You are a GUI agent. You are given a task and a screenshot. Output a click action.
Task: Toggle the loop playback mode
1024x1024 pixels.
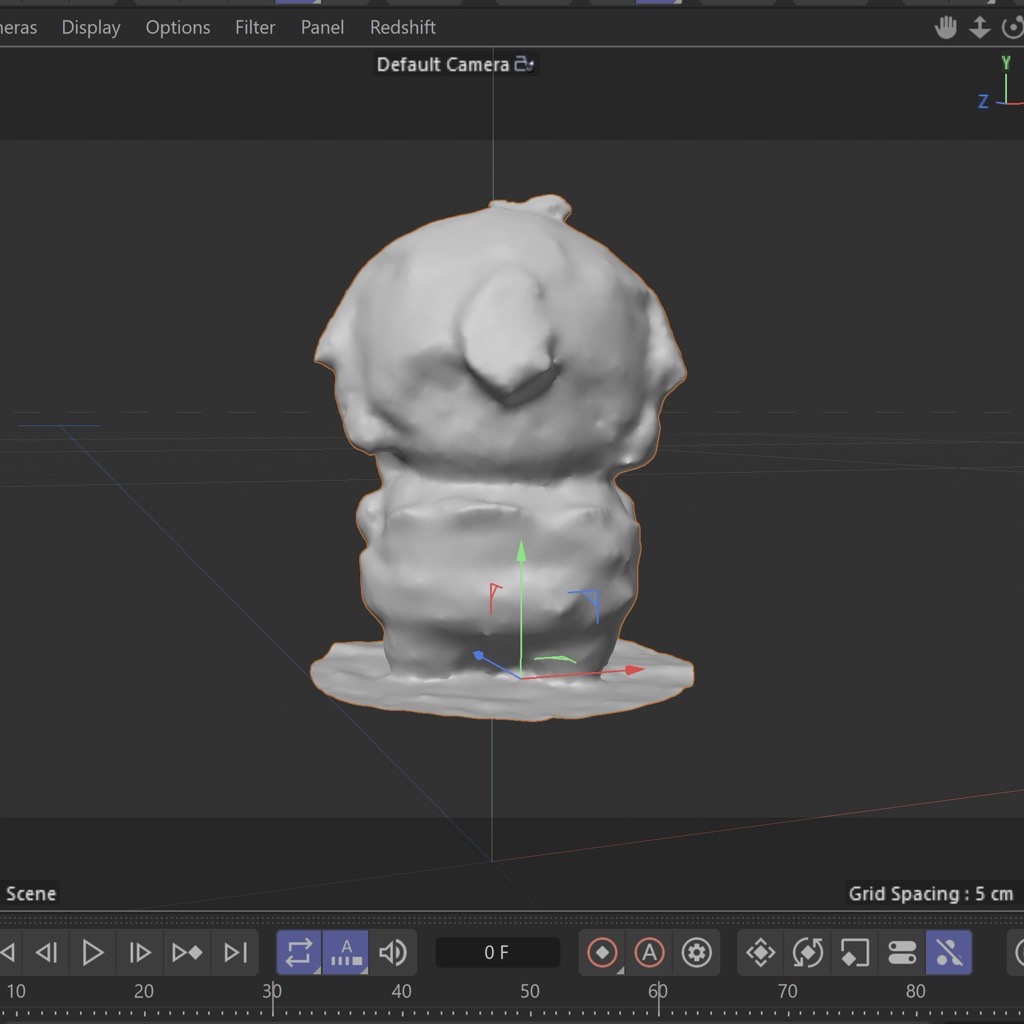[x=298, y=953]
